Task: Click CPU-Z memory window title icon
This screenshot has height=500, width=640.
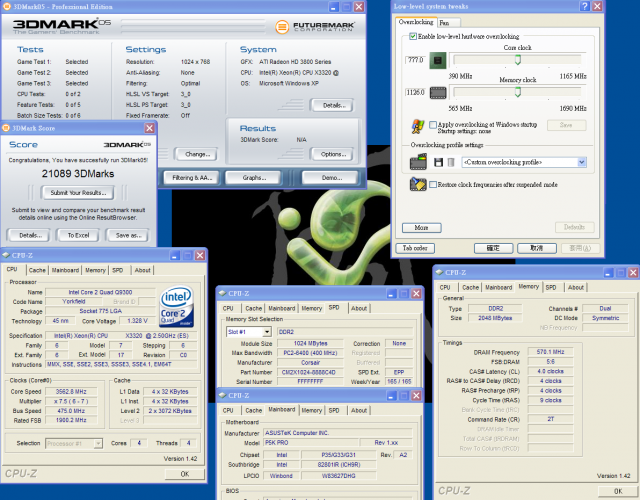Action: click(440, 272)
